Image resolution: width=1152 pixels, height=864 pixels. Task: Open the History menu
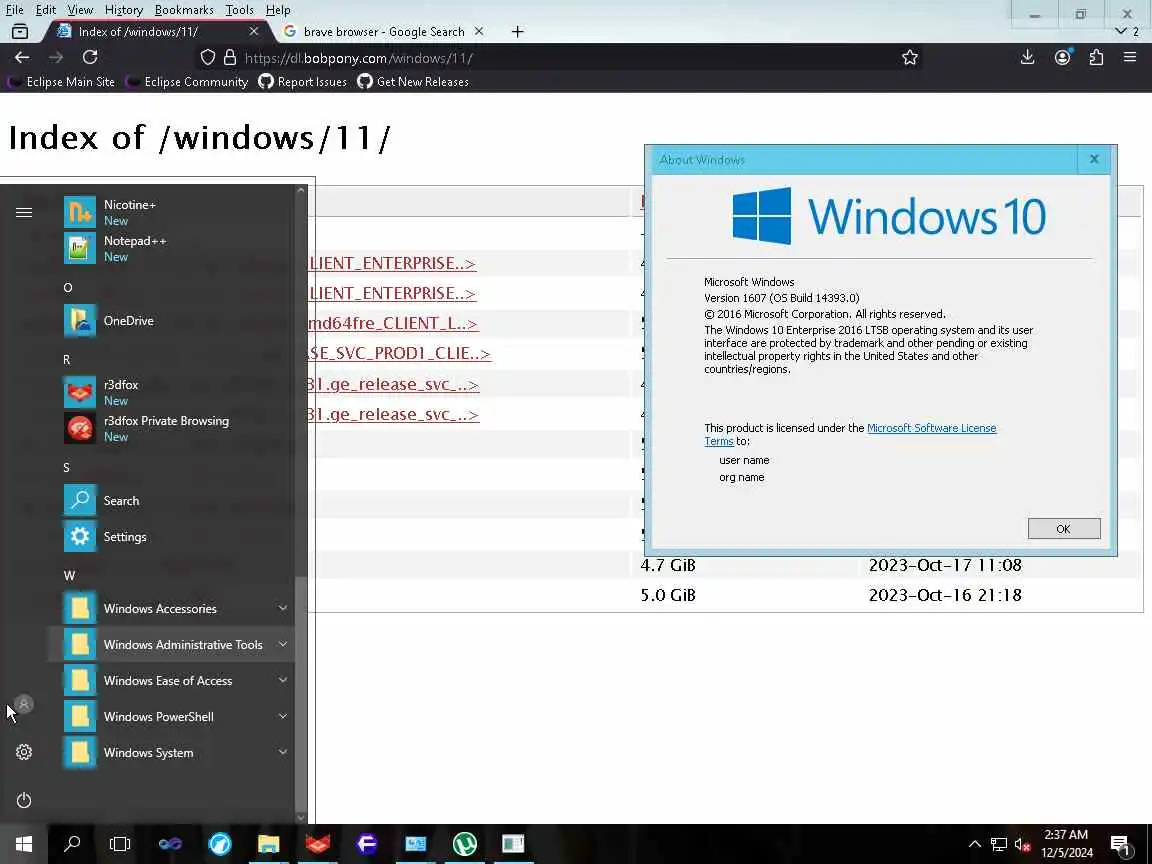(123, 10)
